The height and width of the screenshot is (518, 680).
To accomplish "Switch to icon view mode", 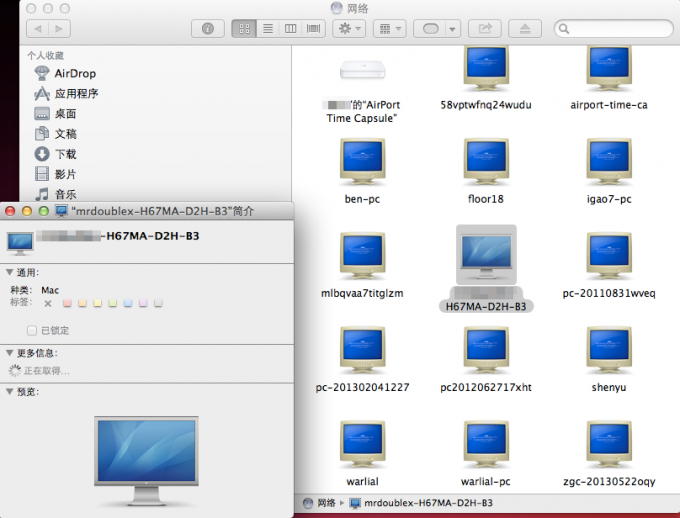I will pos(243,29).
